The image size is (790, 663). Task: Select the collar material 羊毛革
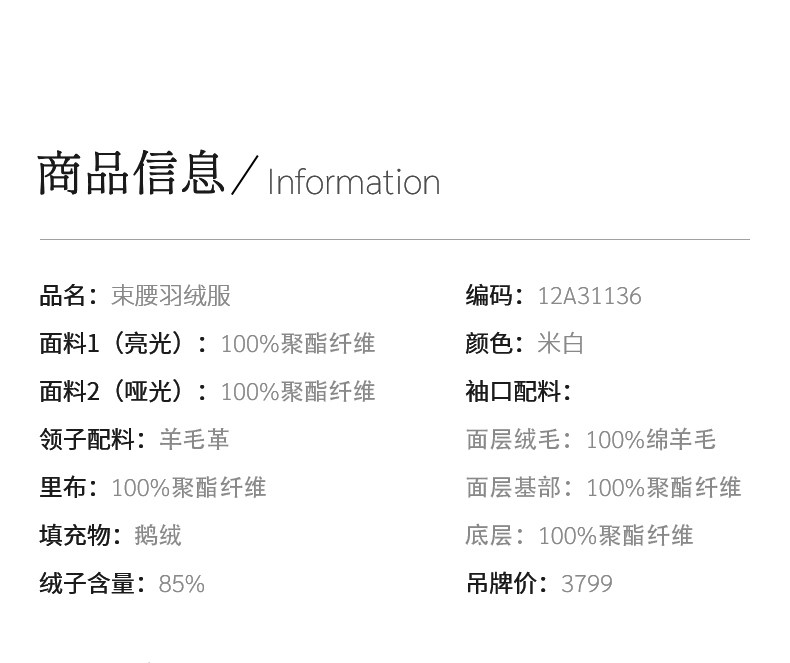tap(194, 440)
